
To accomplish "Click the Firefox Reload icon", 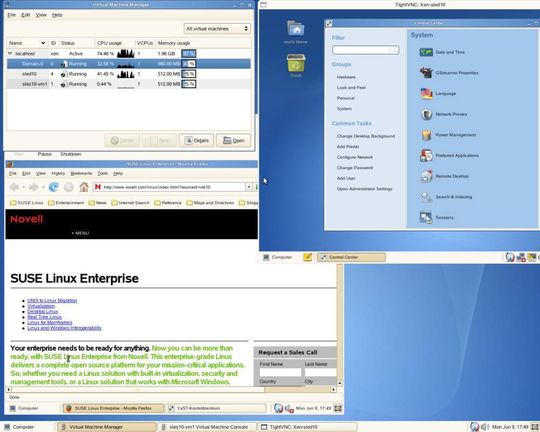I will 53,187.
